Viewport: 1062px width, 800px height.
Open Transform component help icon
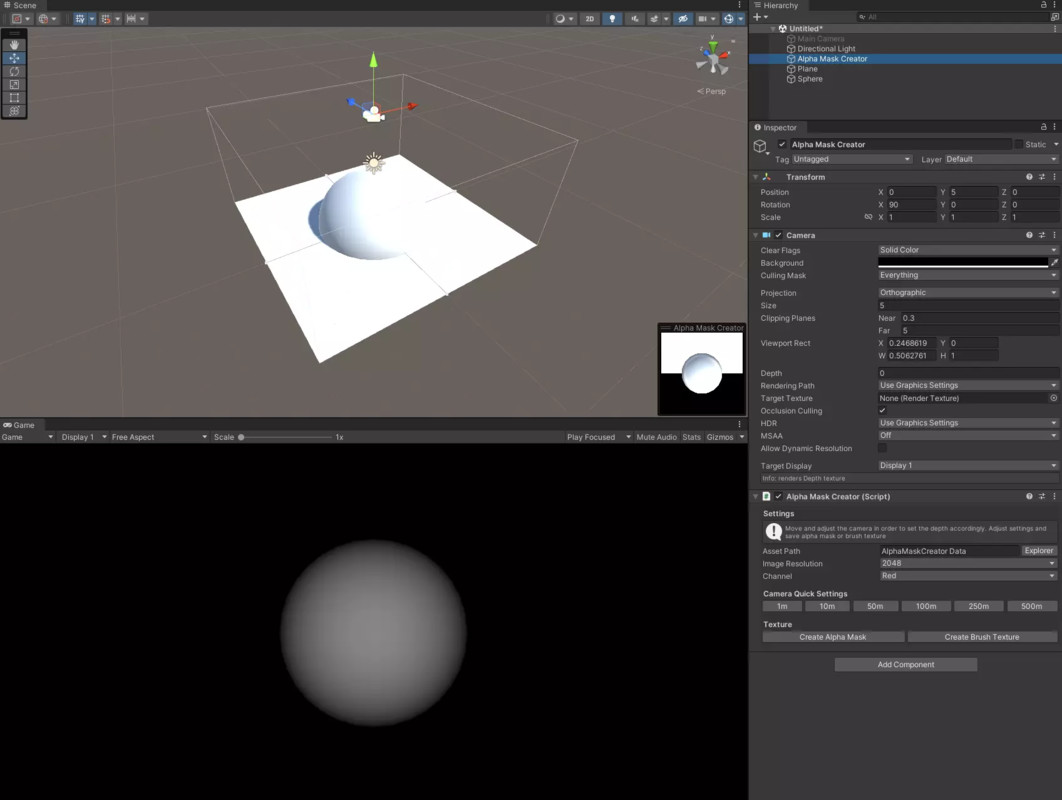[x=1029, y=177]
